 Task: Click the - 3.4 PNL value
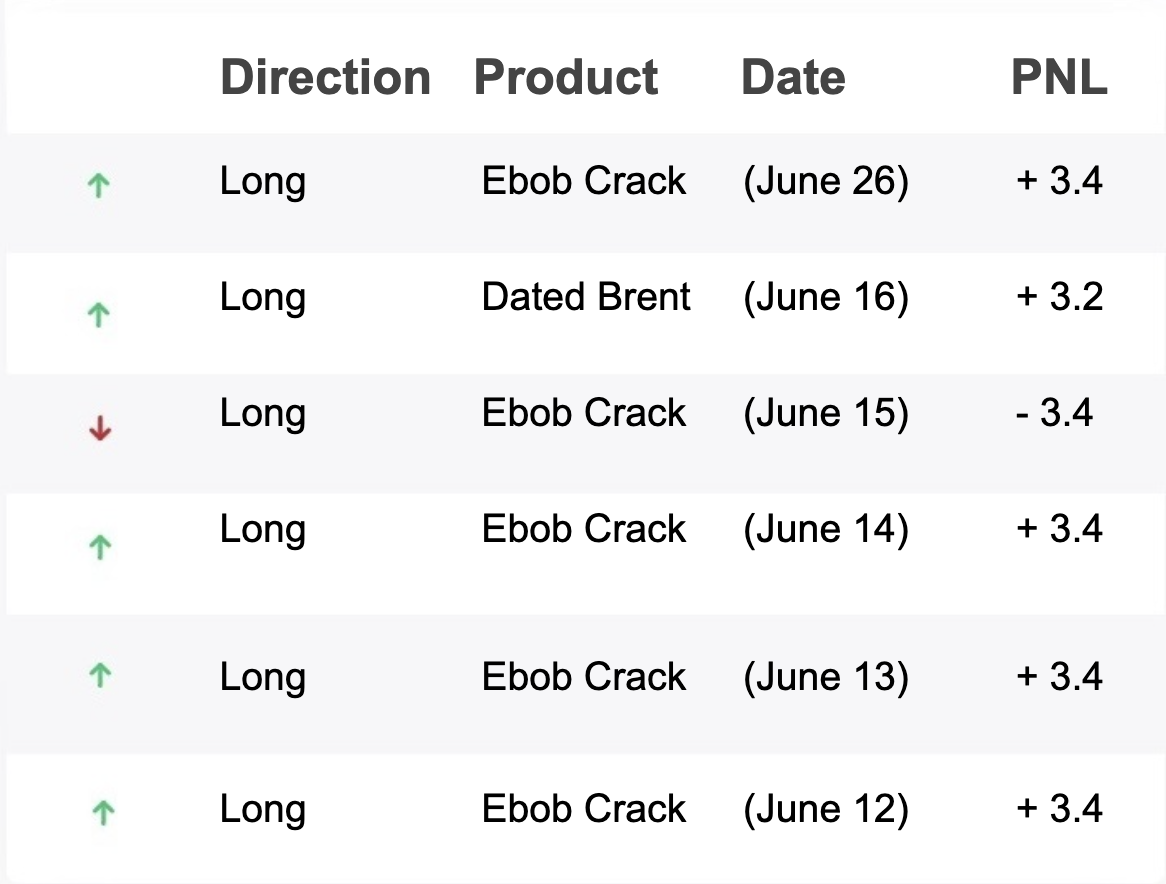1054,413
